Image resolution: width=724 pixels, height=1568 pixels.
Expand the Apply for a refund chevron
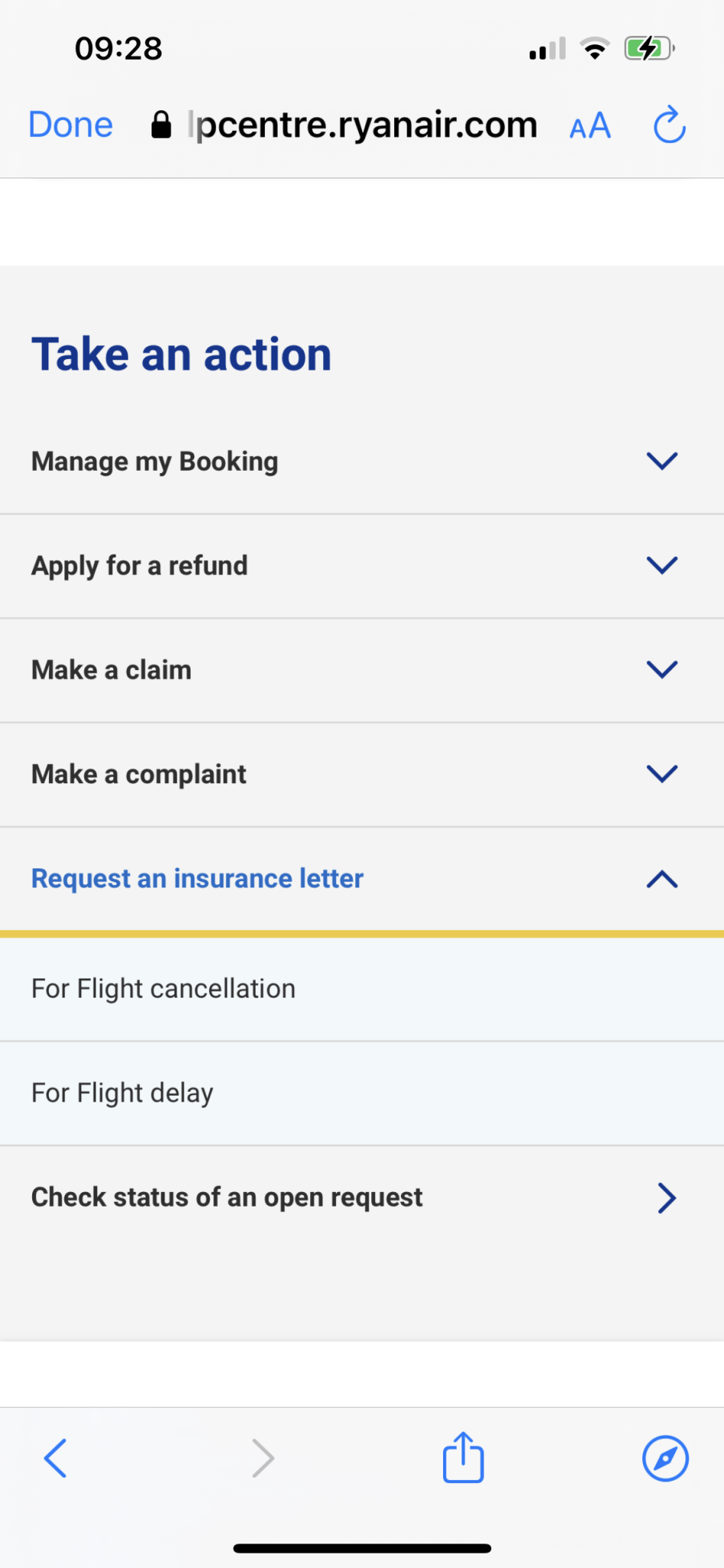(662, 565)
